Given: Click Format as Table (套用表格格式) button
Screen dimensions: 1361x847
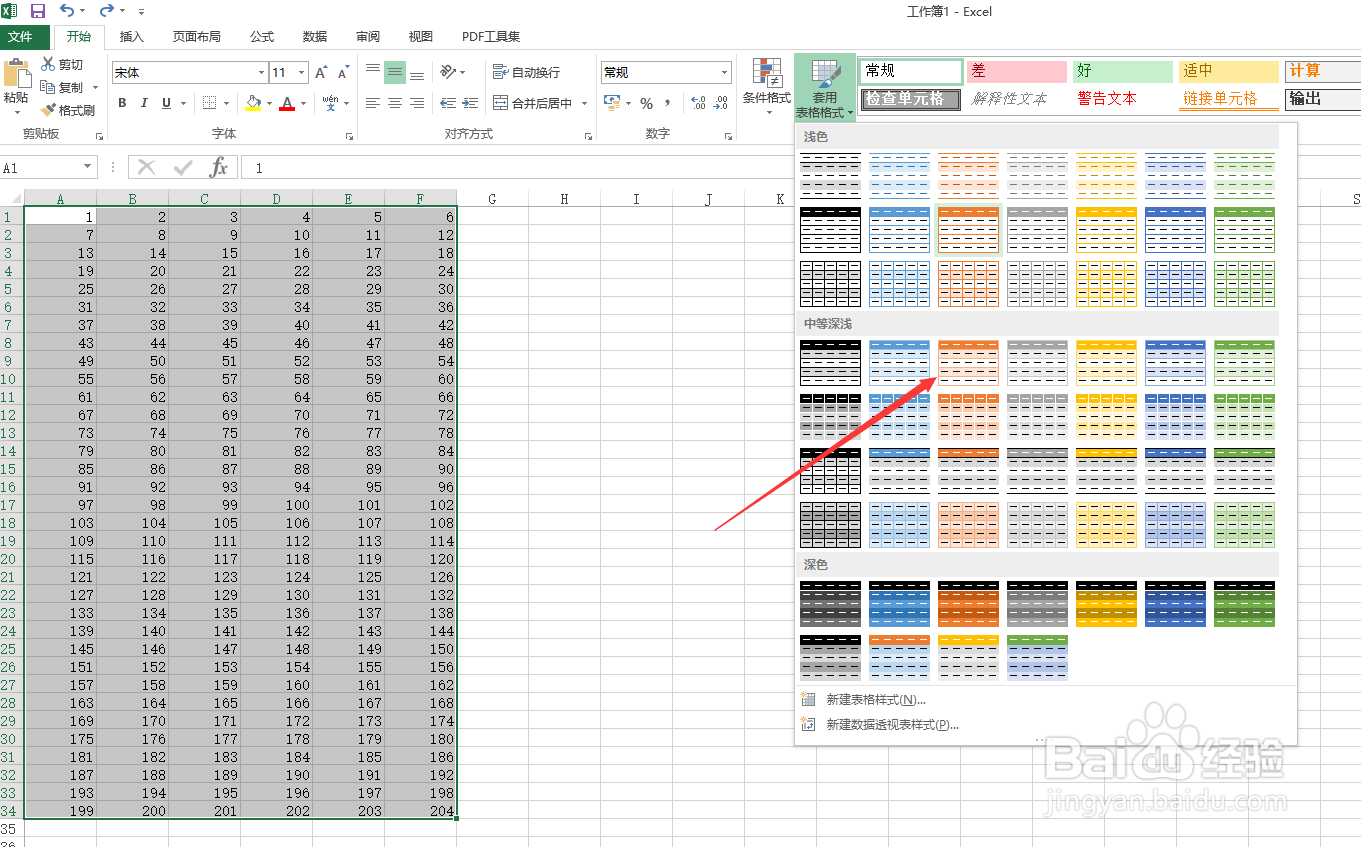Looking at the screenshot, I should pos(825,88).
